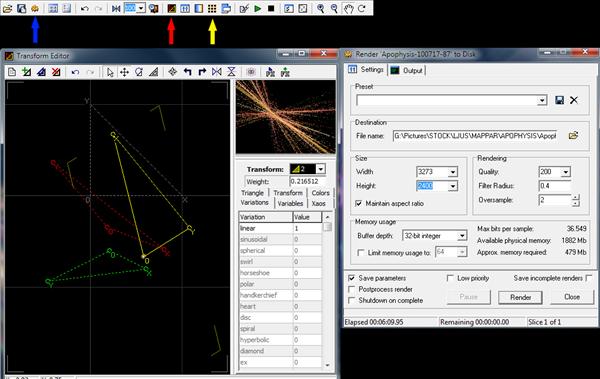Delete the render preset with X icon
The width and height of the screenshot is (600, 379).
(x=574, y=100)
